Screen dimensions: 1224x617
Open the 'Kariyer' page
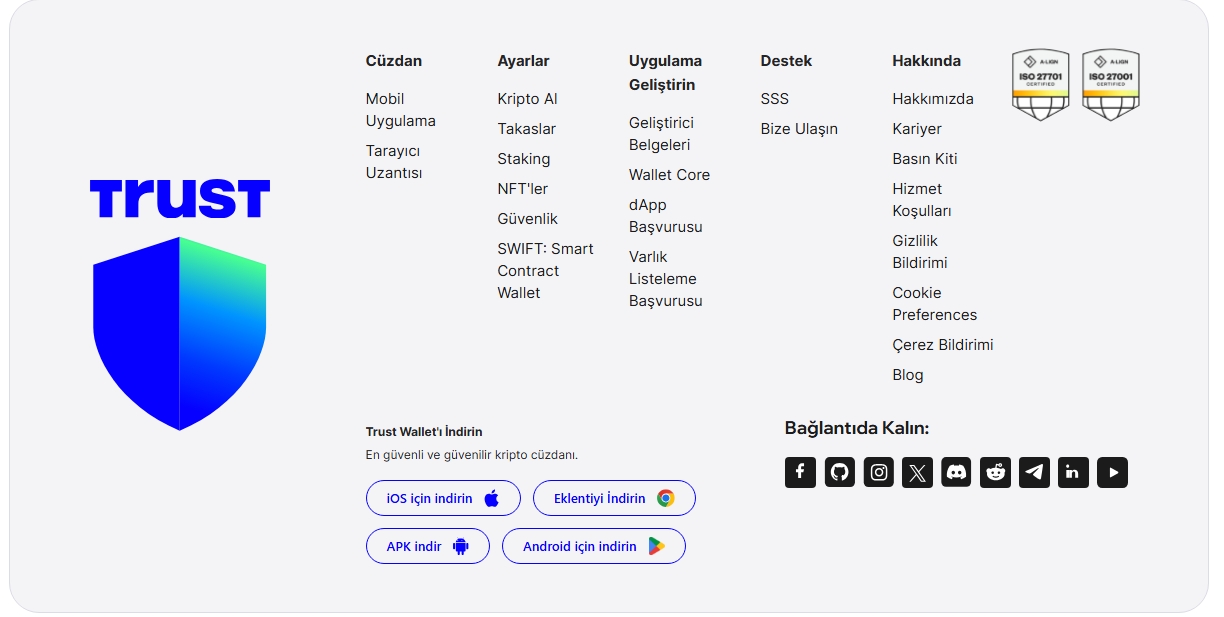coord(917,128)
